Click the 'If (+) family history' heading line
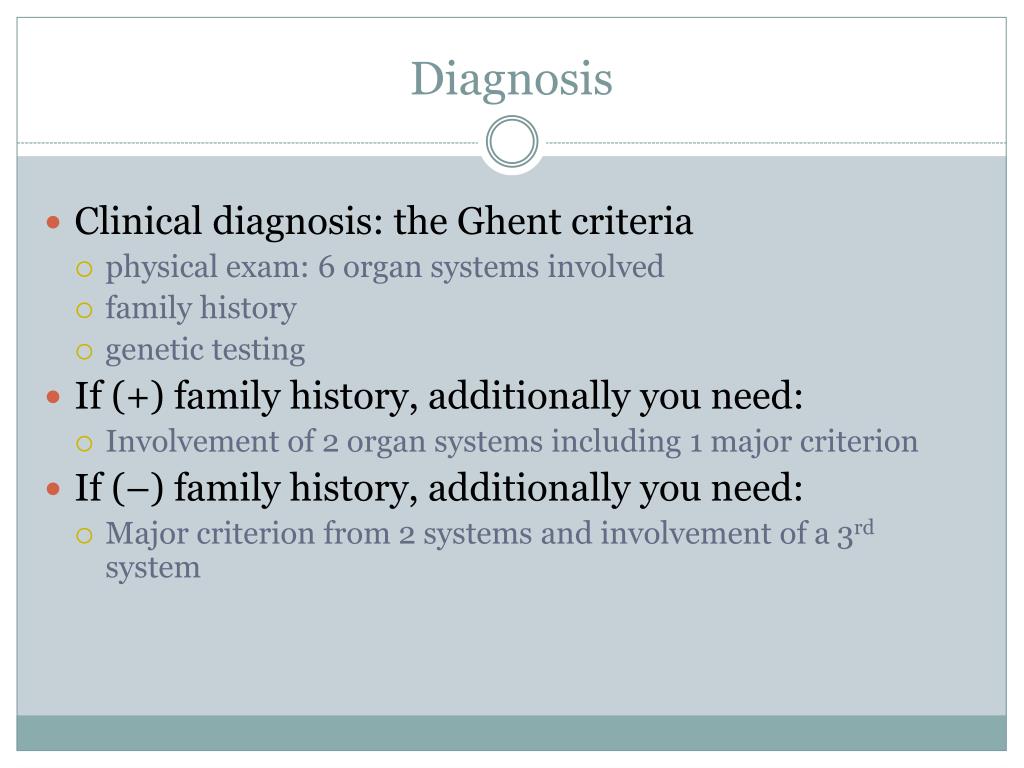The height and width of the screenshot is (768, 1024). coord(439,396)
